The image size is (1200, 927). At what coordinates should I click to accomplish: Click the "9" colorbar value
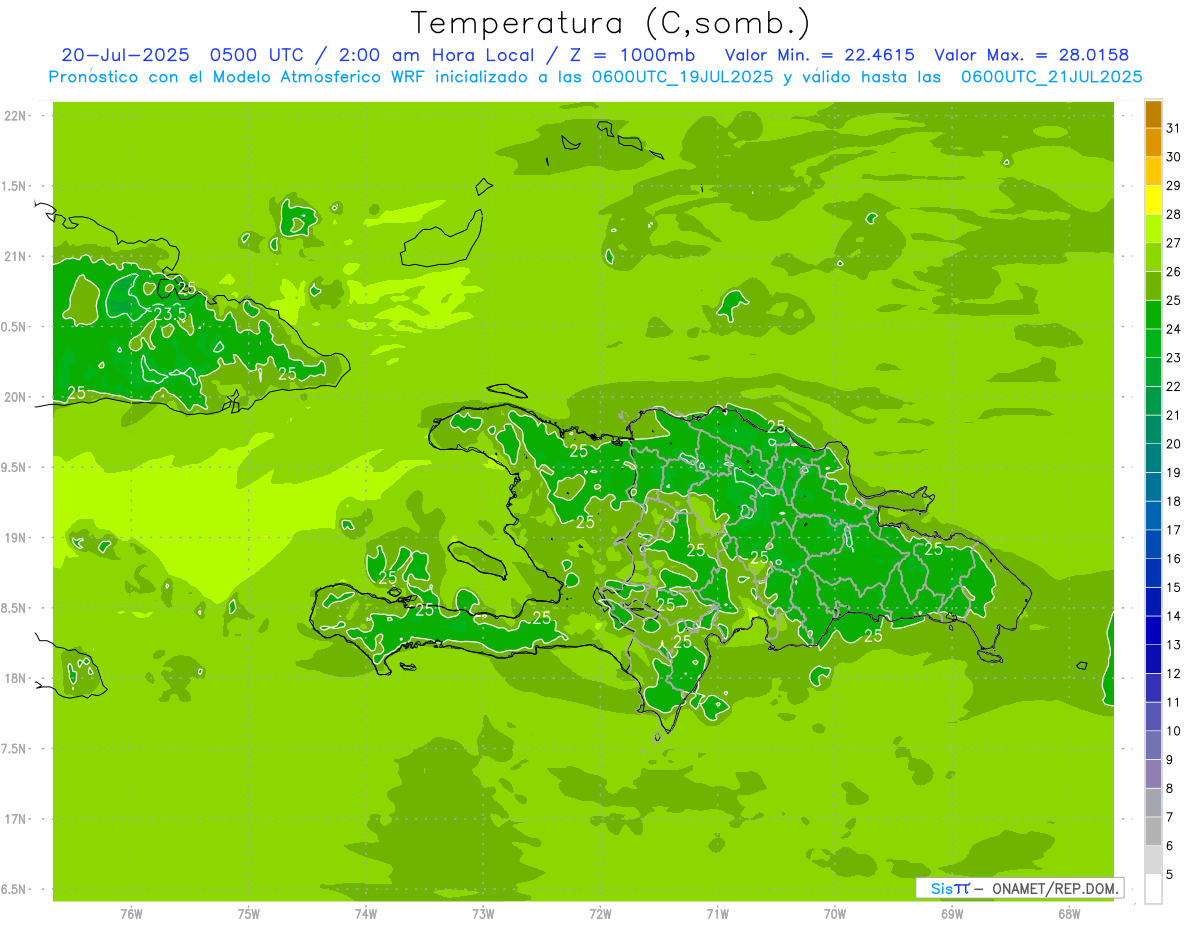(x=1170, y=760)
